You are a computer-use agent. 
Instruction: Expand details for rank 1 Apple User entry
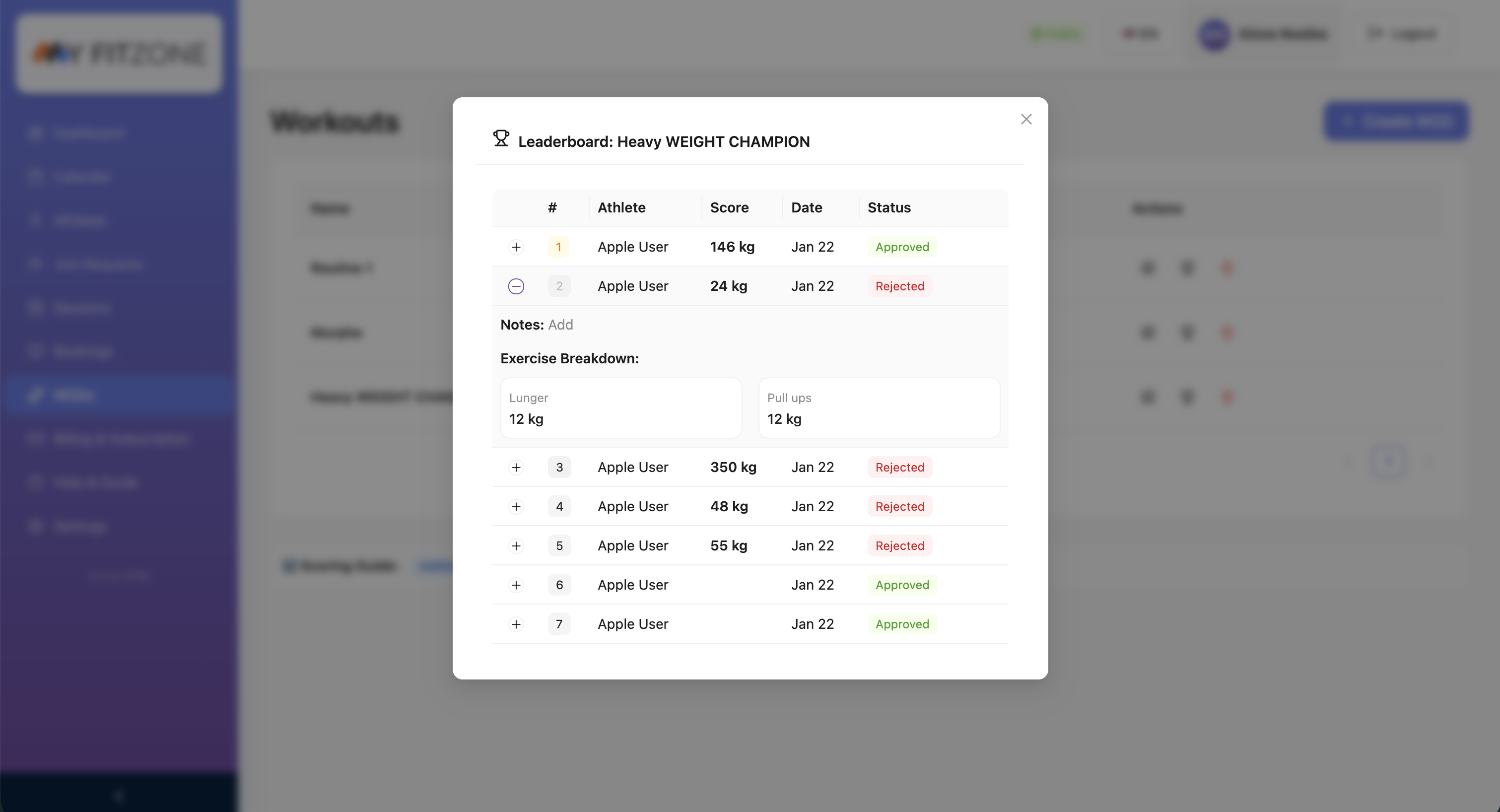[x=516, y=247]
